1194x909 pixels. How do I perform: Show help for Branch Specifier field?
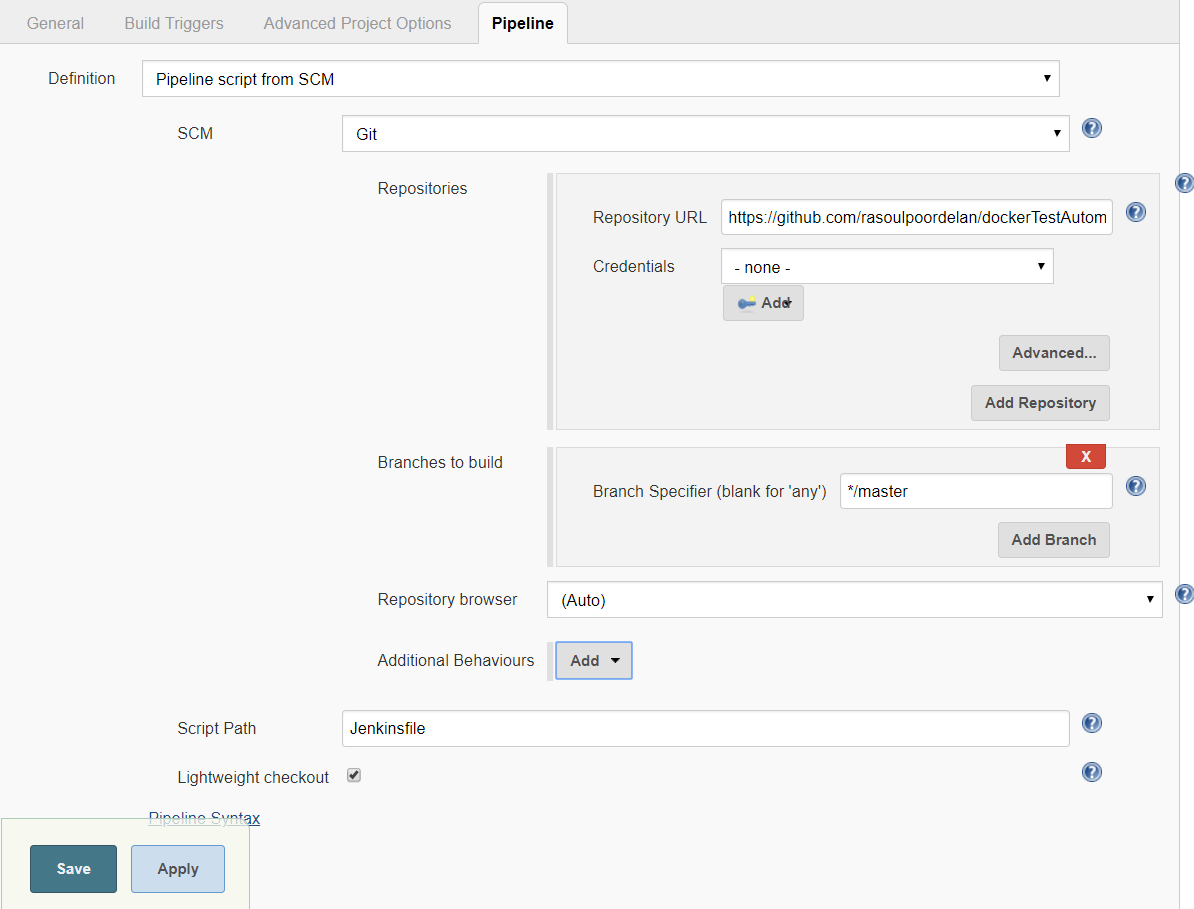1136,486
